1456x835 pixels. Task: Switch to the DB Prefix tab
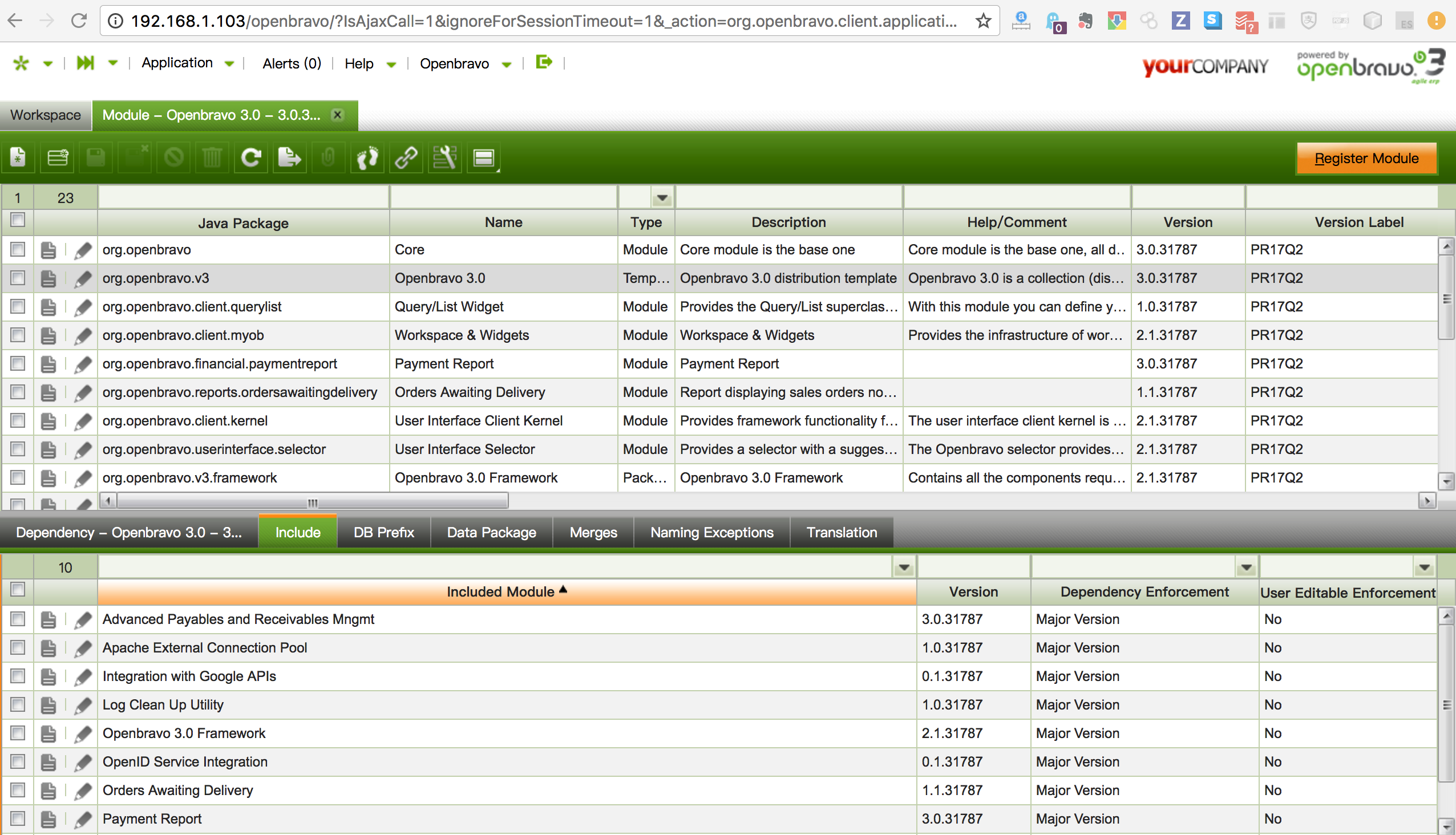tap(384, 532)
